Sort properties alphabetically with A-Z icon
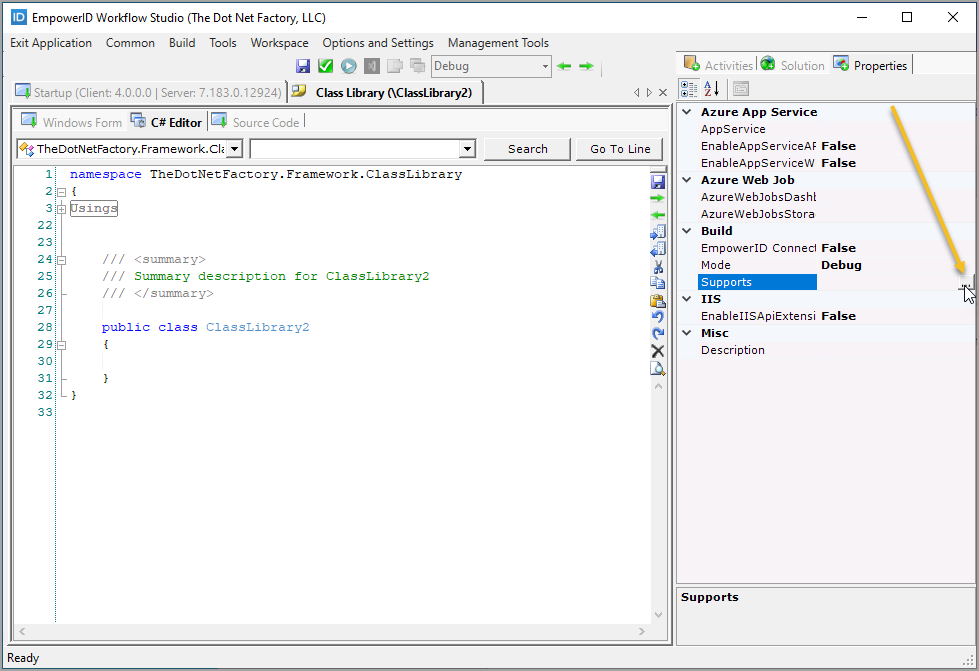The image size is (979, 671). click(x=713, y=89)
